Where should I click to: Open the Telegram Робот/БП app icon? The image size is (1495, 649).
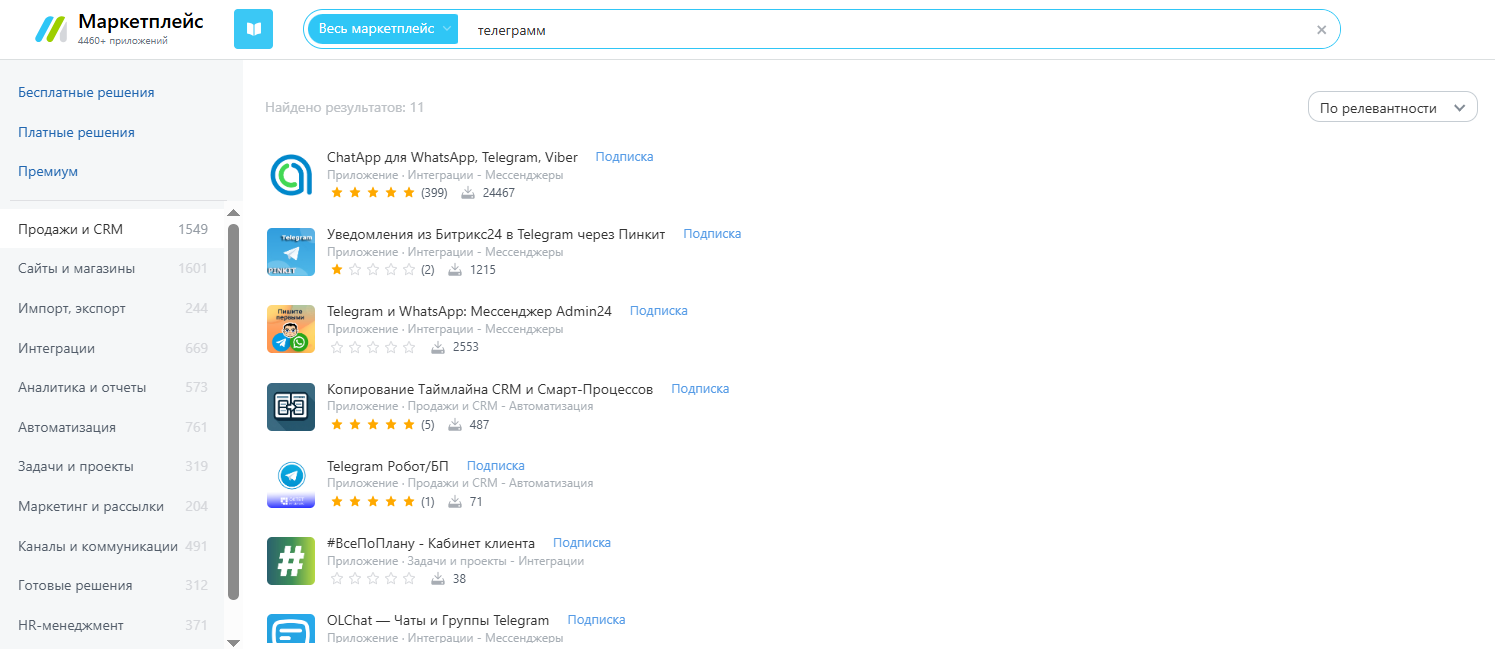pyautogui.click(x=291, y=484)
